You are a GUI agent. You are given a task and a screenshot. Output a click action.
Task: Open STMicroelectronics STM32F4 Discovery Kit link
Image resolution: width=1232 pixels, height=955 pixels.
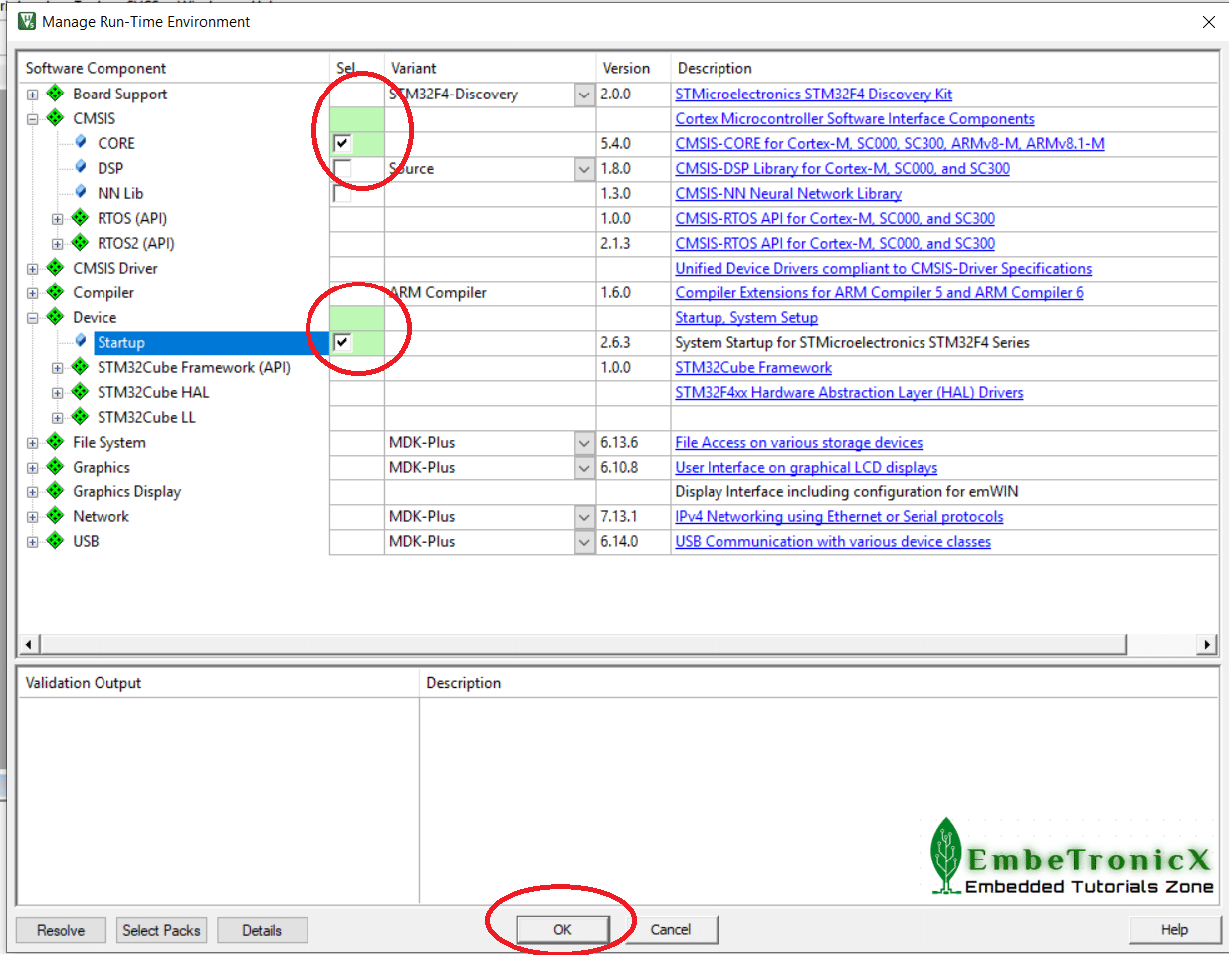coord(813,94)
